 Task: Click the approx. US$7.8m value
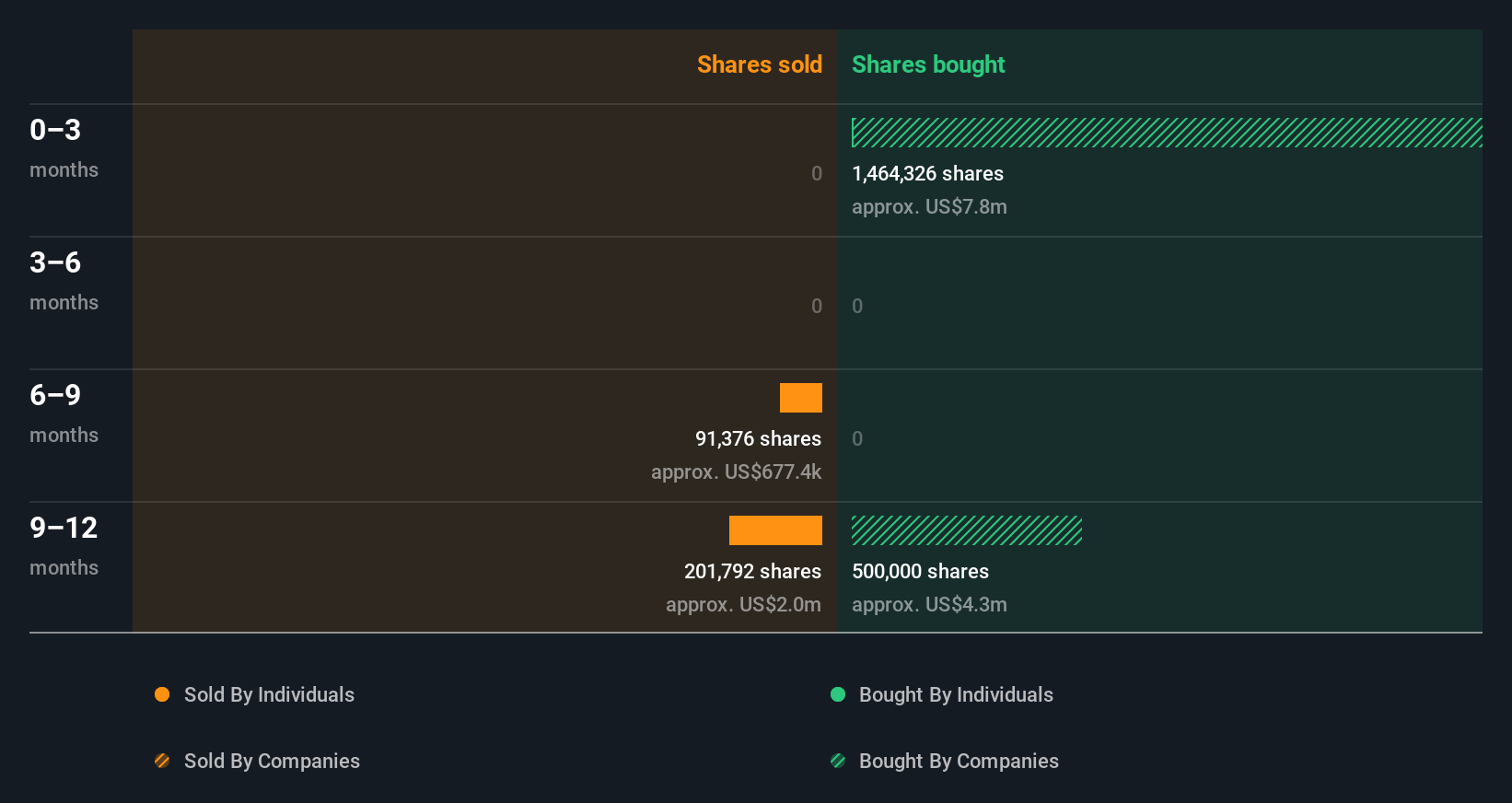[x=929, y=207]
